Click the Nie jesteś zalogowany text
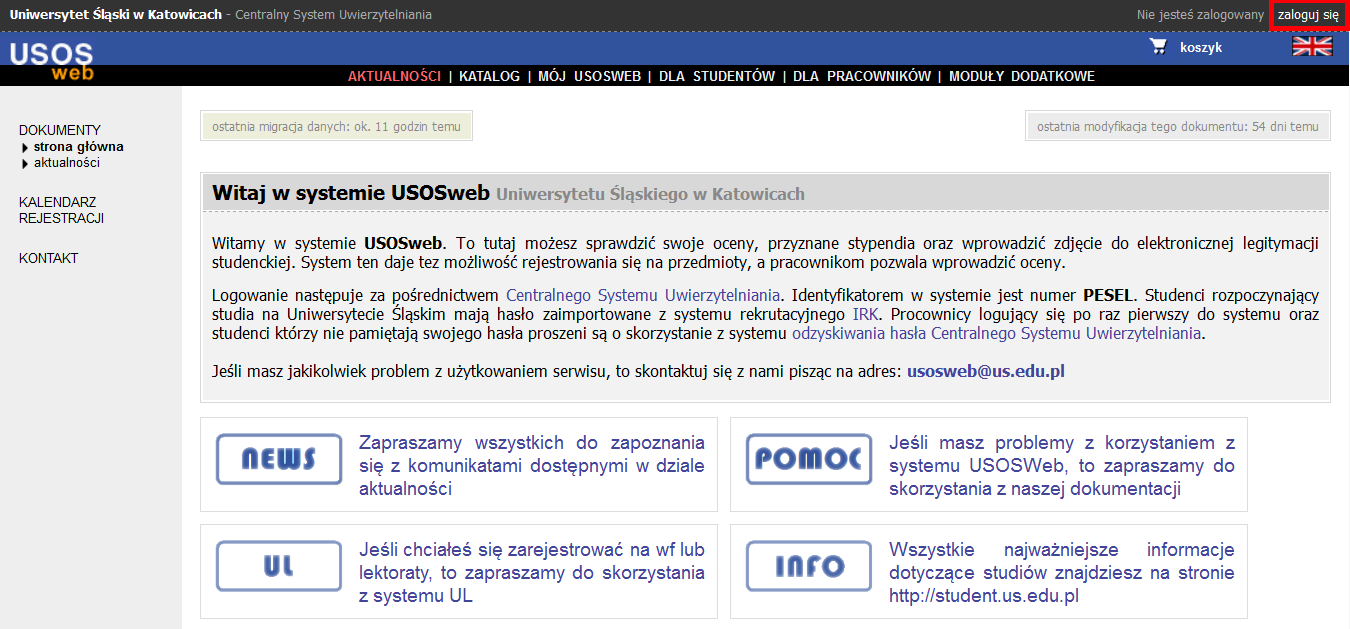Screen dimensions: 1350x629 (1200, 15)
